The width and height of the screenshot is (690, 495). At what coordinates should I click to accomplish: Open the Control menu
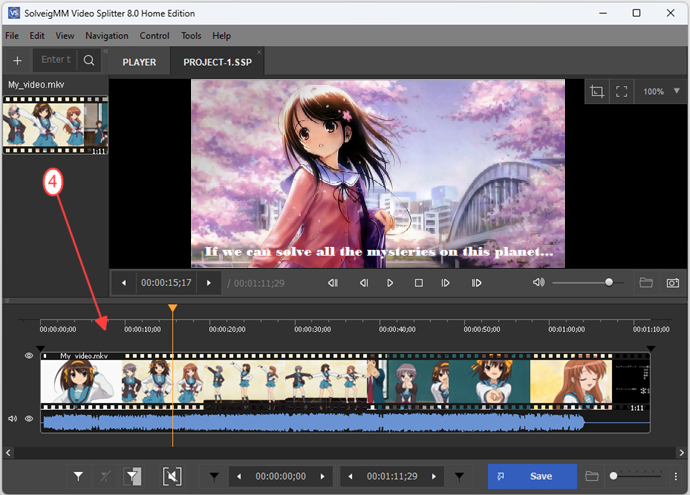click(x=154, y=36)
